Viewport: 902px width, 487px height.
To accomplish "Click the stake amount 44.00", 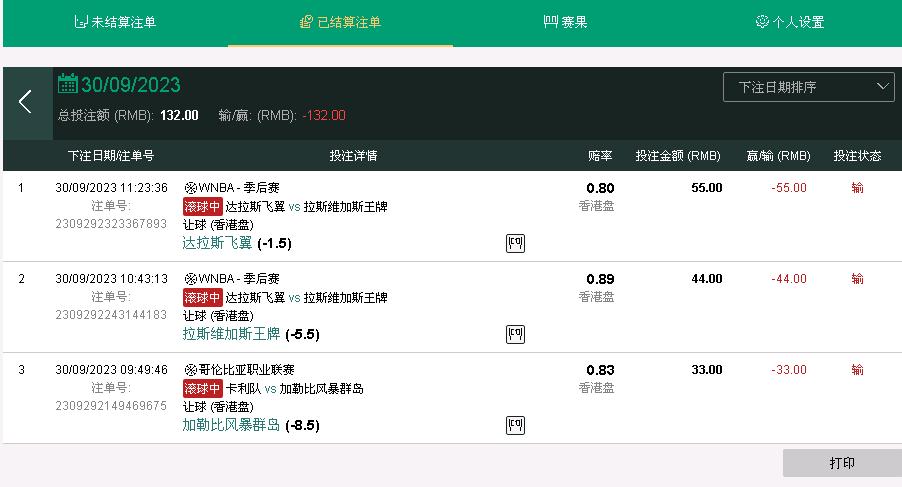I will click(707, 278).
